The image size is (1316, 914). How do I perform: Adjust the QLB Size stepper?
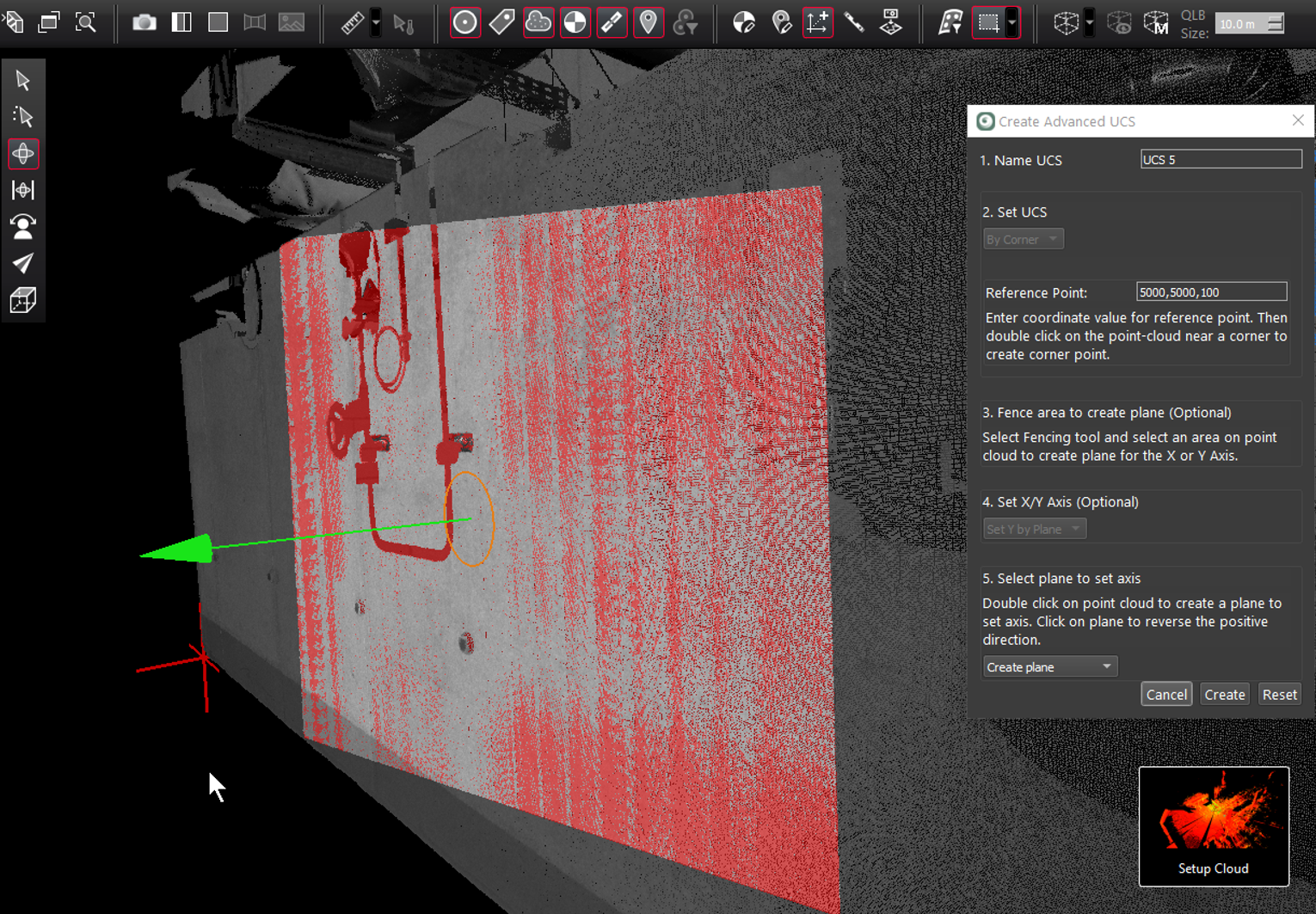click(1276, 24)
